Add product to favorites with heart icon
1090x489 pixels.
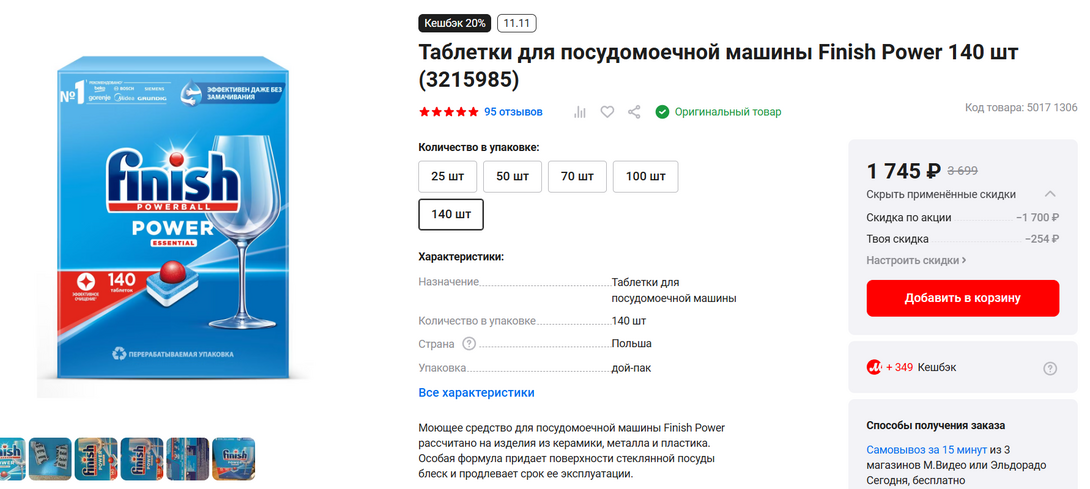point(607,112)
